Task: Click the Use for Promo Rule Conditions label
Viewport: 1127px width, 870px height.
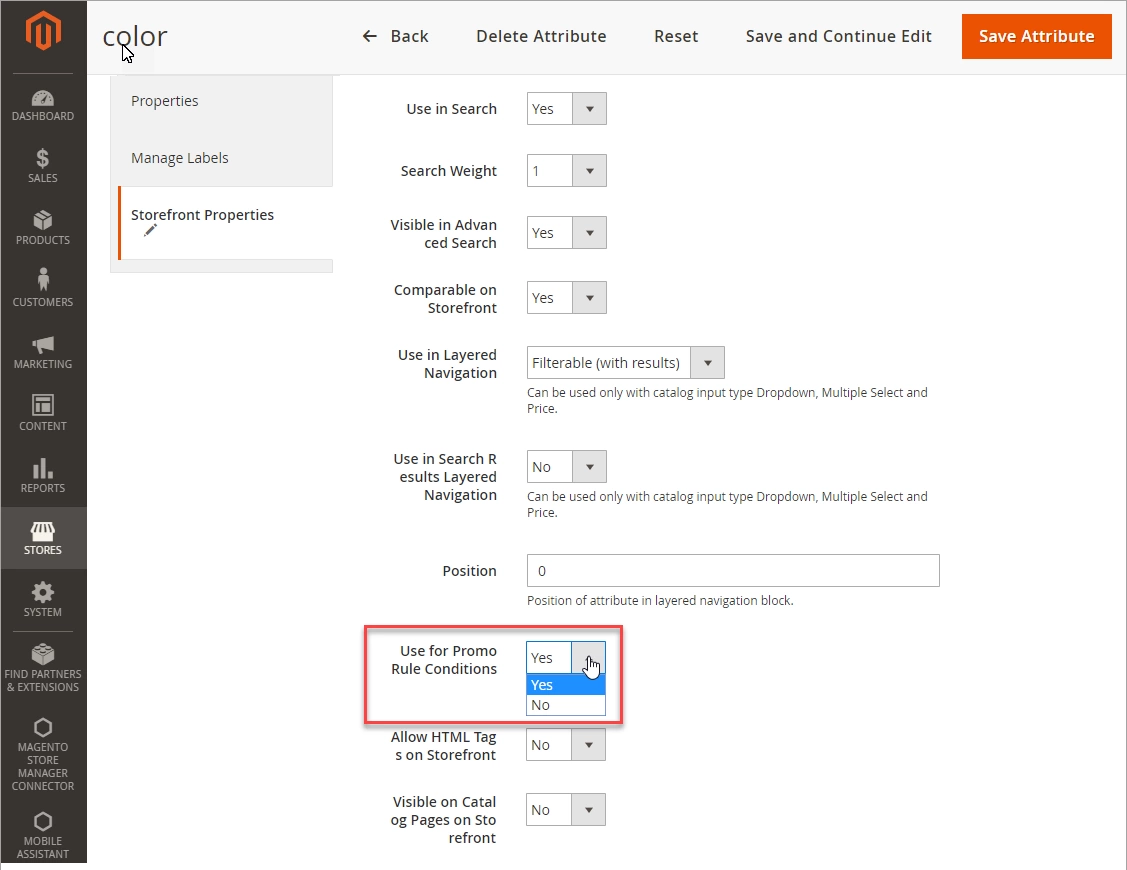Action: pyautogui.click(x=444, y=659)
